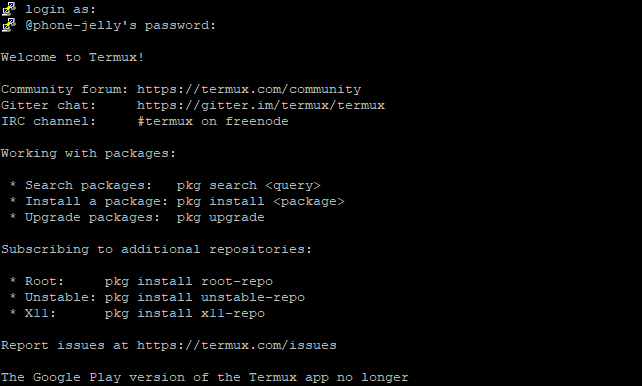Click the Search packages bullet label
This screenshot has width=642, height=386.
[88, 185]
